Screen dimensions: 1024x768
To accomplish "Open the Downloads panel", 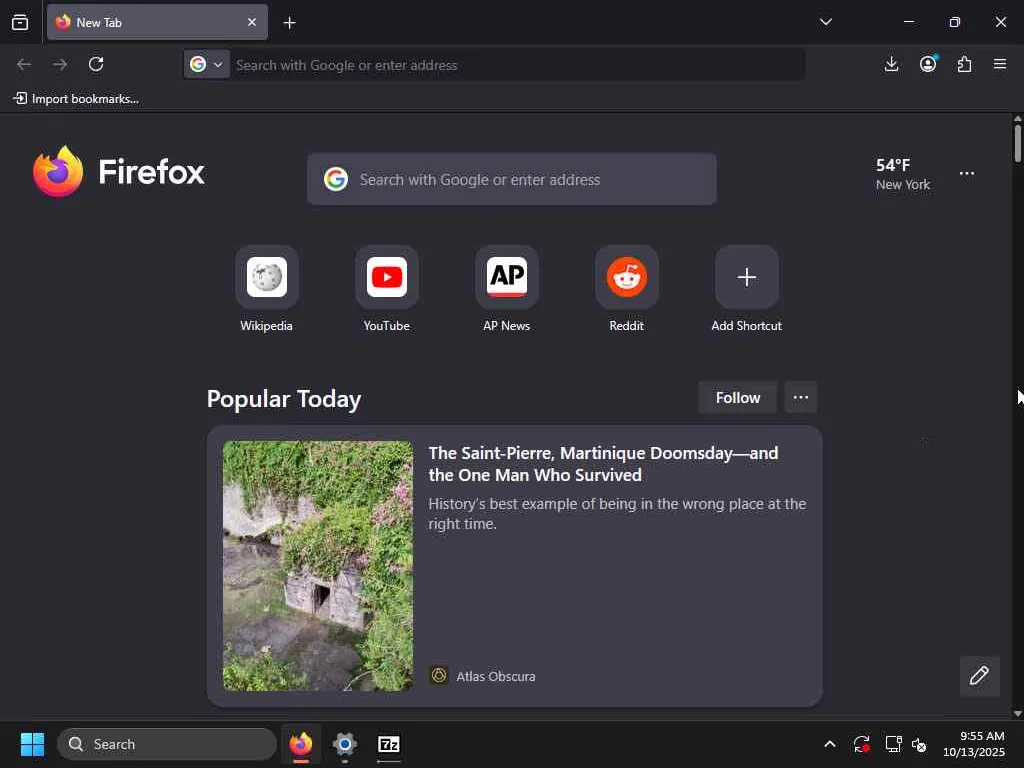I will 891,64.
